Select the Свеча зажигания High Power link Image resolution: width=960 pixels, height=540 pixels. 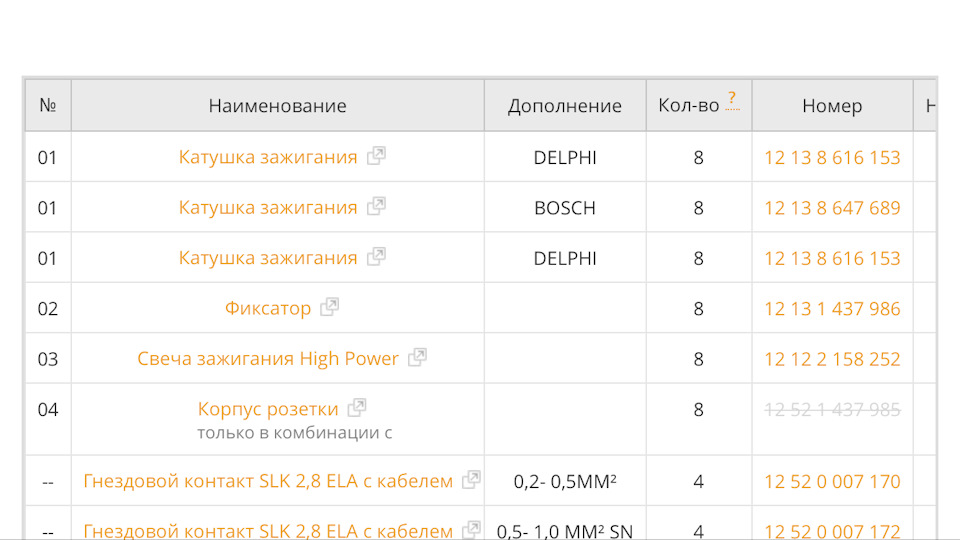point(268,358)
